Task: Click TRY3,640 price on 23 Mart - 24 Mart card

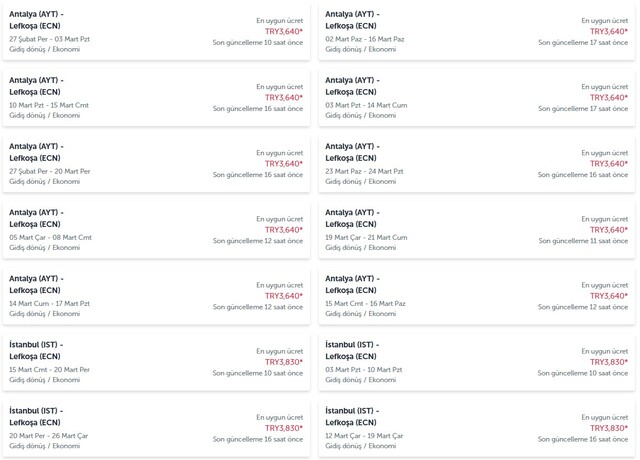Action: pos(609,163)
